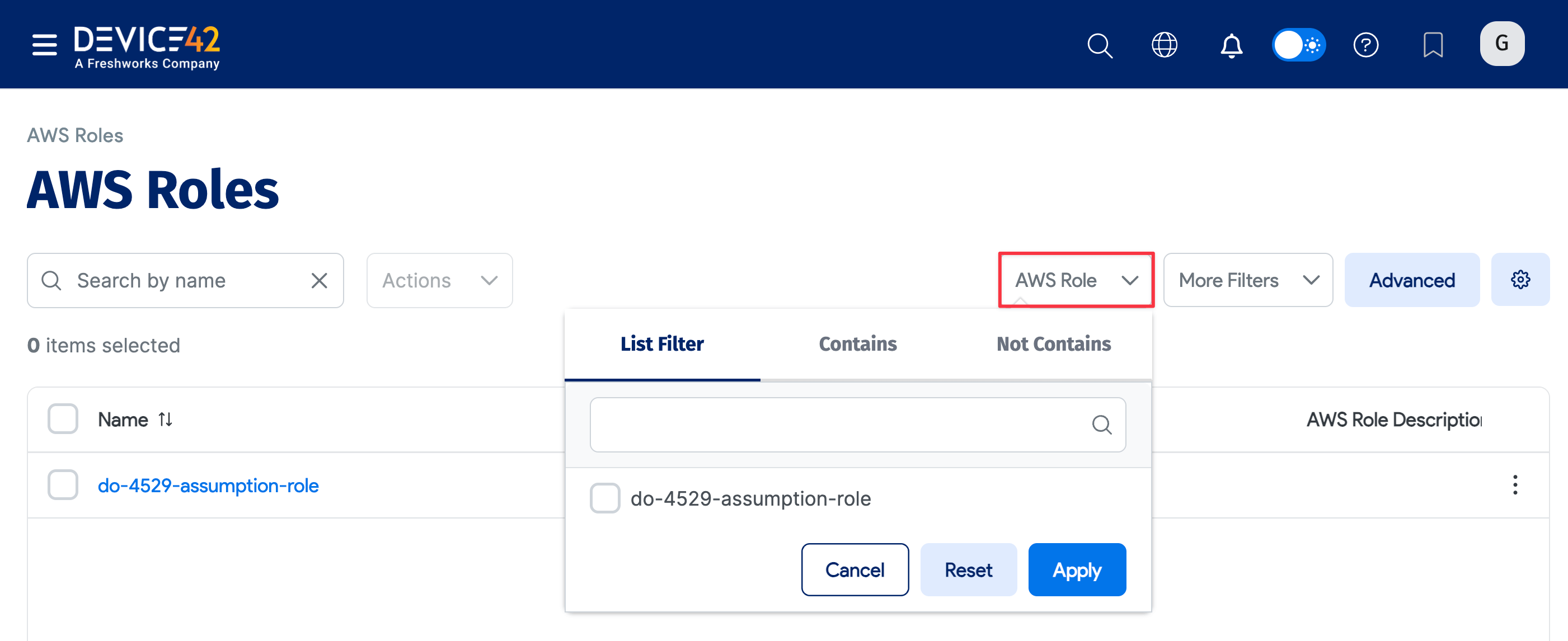Open the Actions dropdown
The height and width of the screenshot is (641, 1568).
439,280
